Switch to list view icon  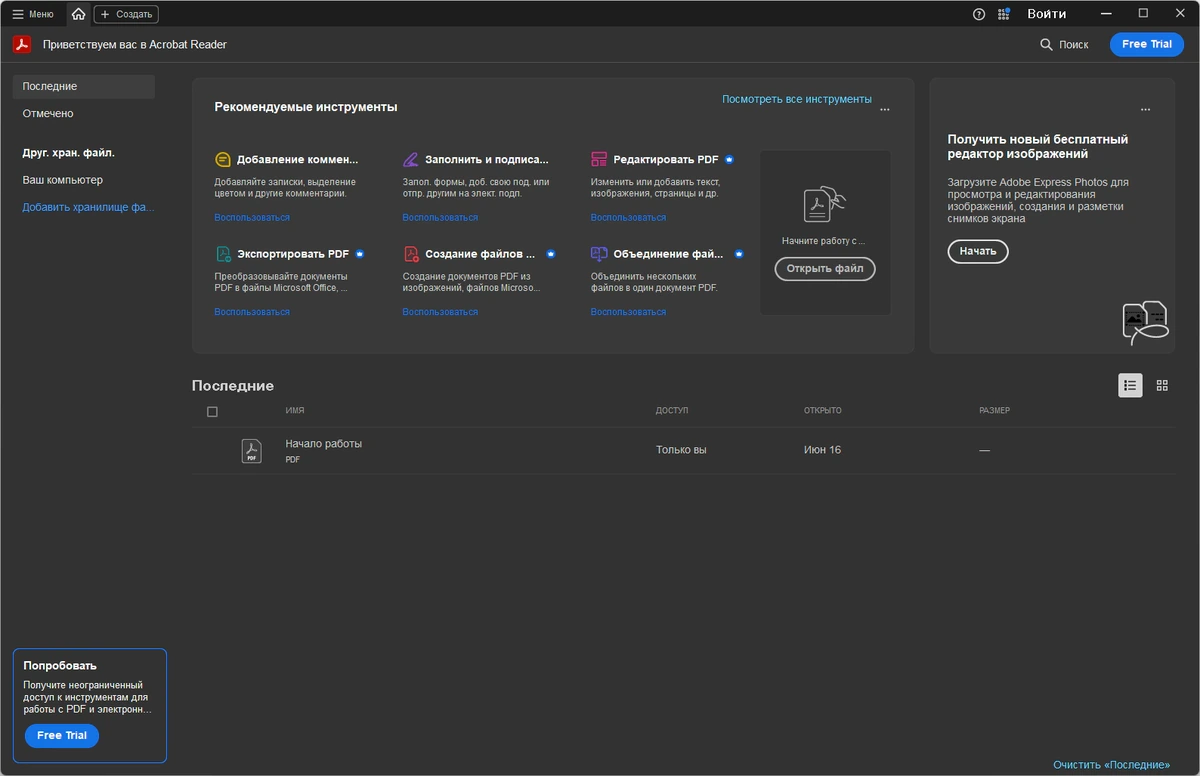click(x=1130, y=385)
